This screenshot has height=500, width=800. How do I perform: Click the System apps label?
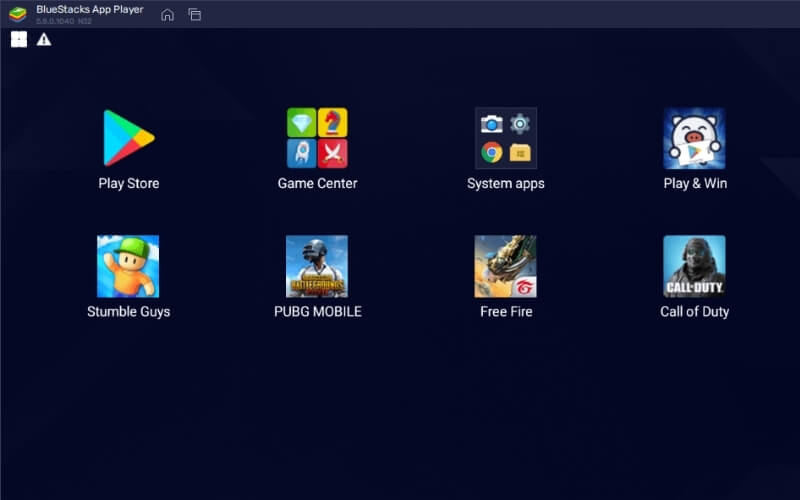506,184
